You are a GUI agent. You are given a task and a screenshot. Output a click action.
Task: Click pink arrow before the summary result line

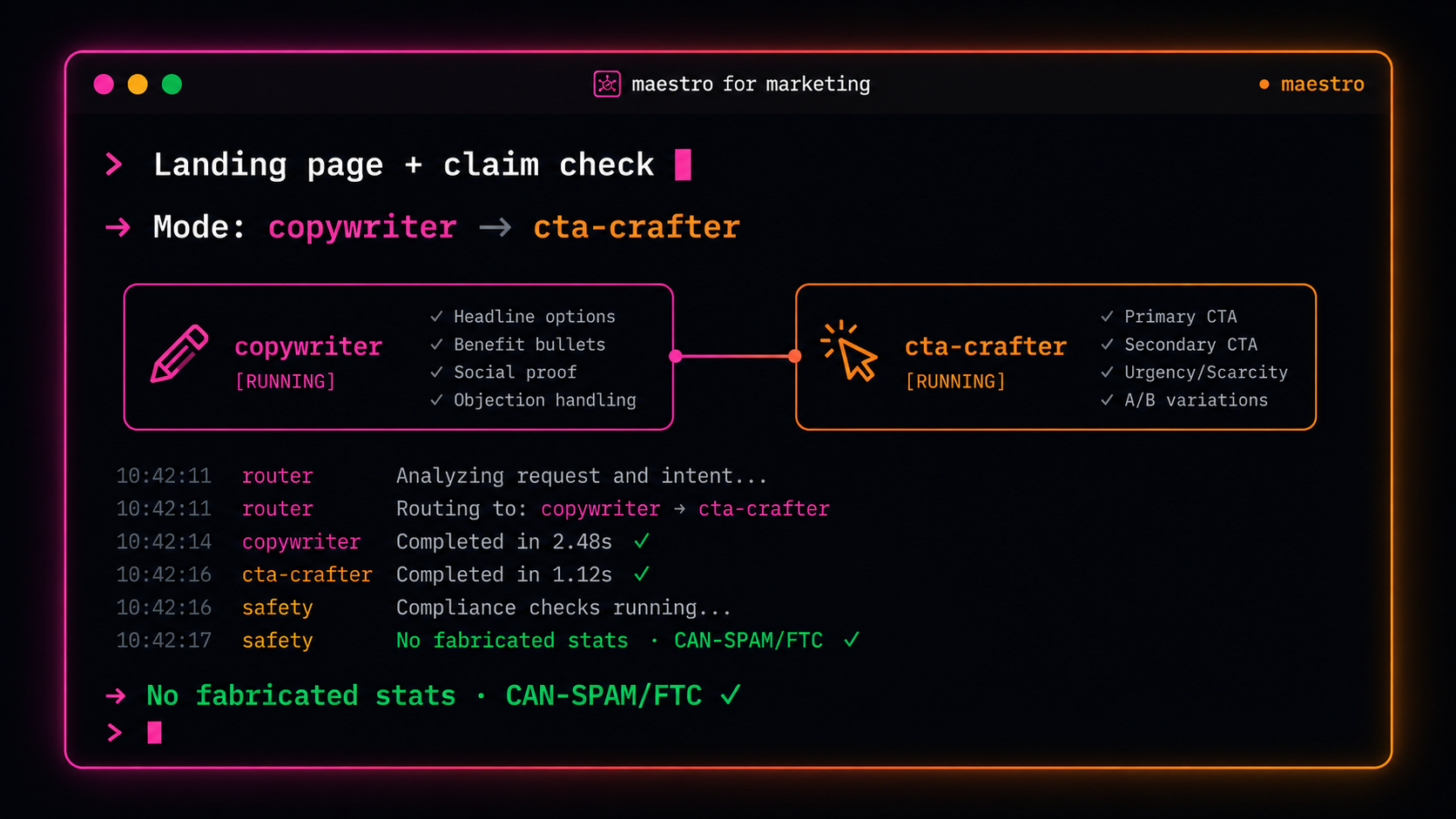(x=116, y=695)
